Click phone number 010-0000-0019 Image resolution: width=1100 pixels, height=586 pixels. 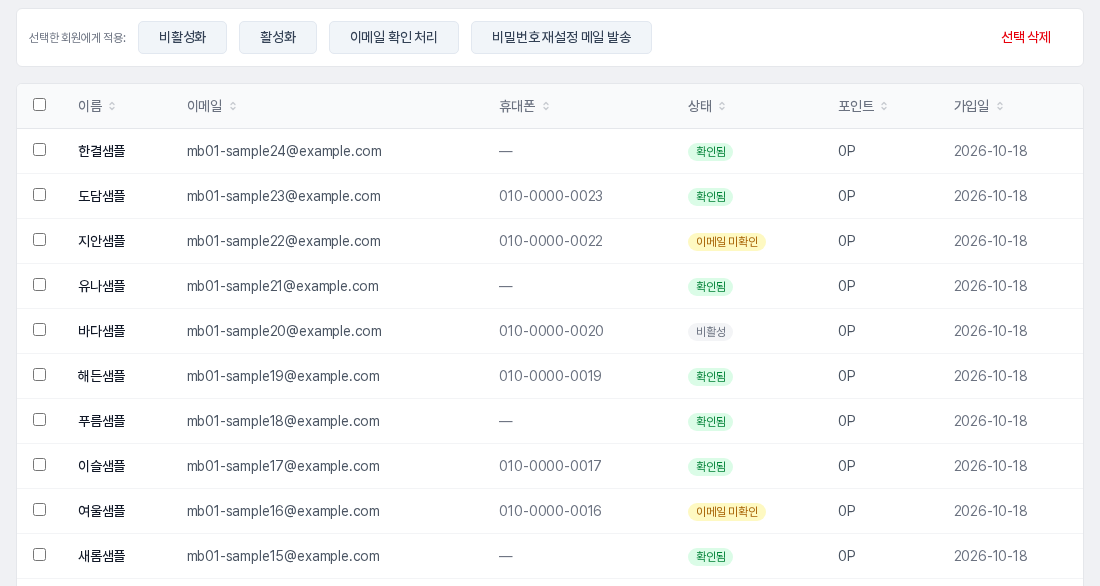(x=551, y=375)
